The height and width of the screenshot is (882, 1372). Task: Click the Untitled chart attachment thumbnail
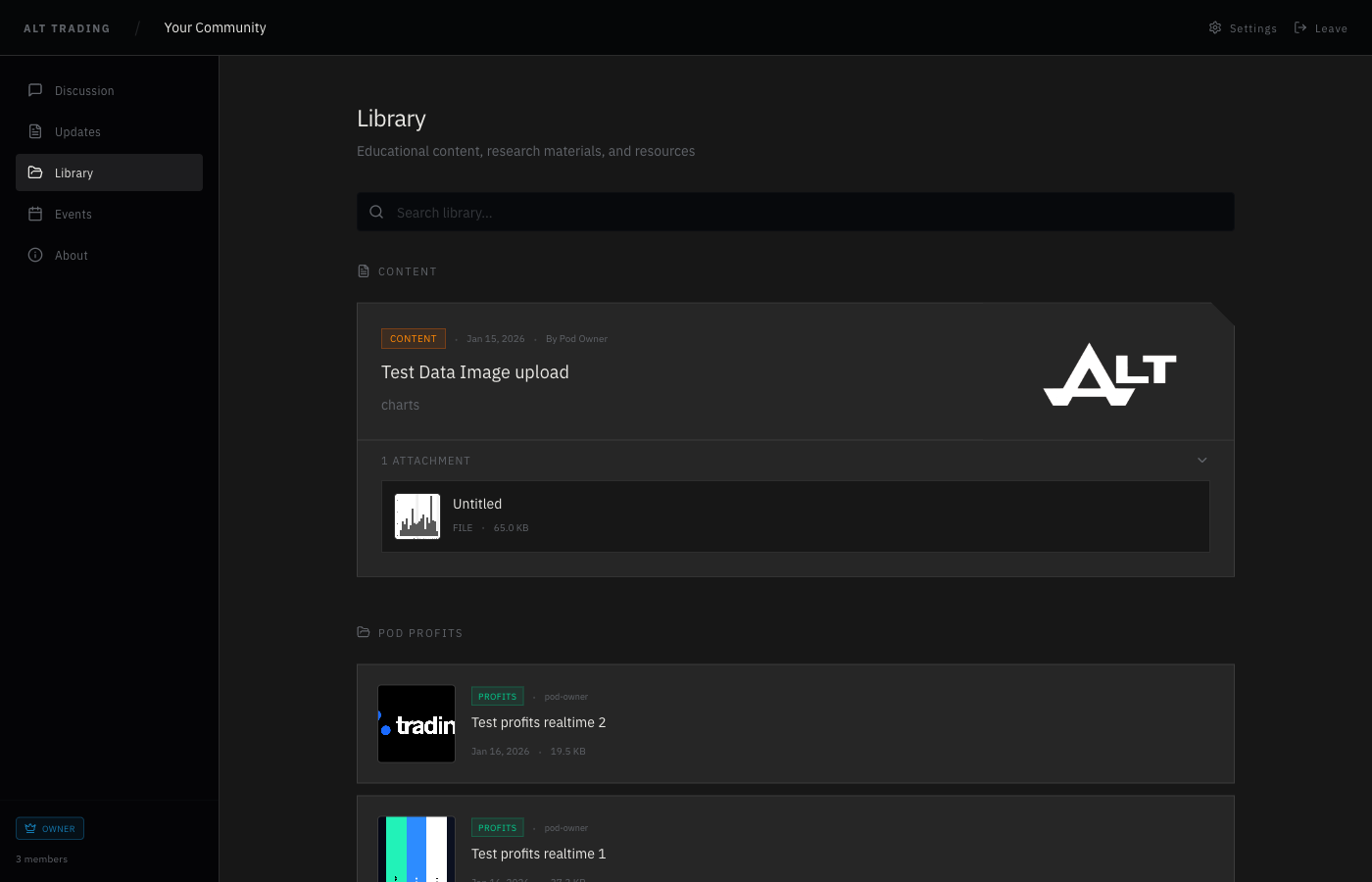[x=416, y=515]
